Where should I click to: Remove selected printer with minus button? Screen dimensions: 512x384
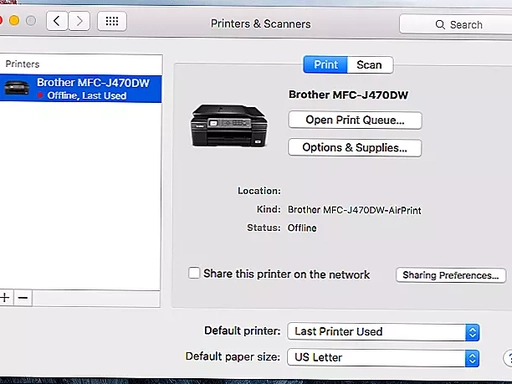[x=23, y=297]
